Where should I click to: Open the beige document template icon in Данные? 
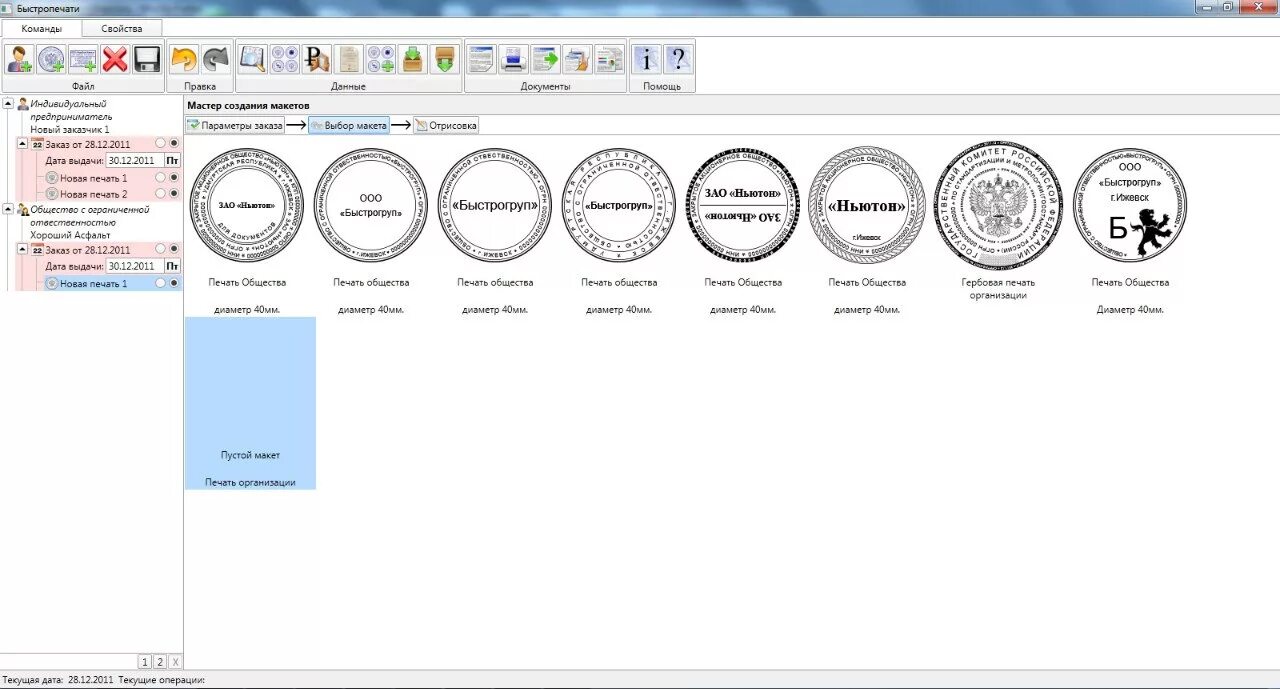pyautogui.click(x=348, y=59)
